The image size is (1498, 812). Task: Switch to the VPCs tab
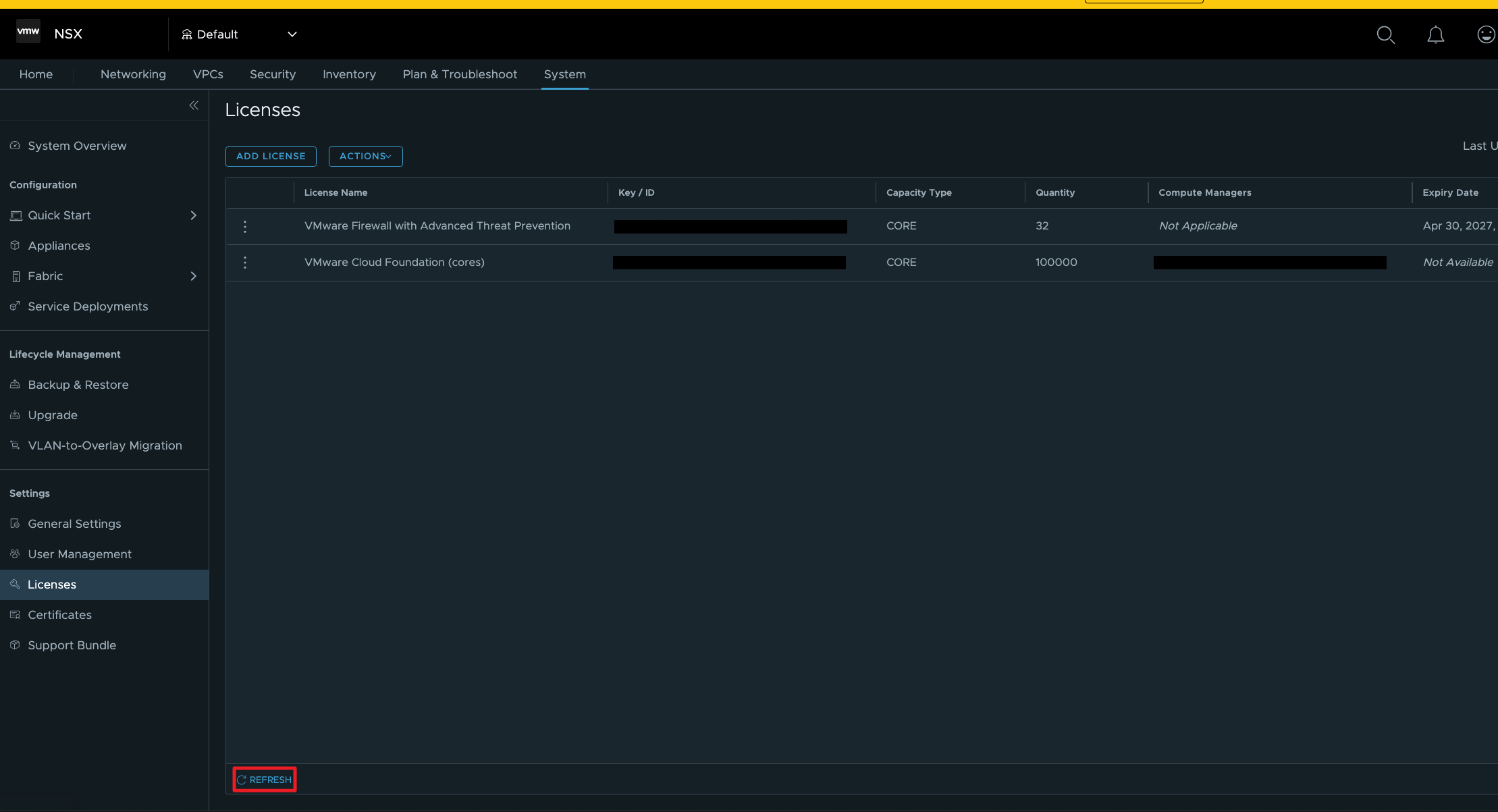[208, 74]
